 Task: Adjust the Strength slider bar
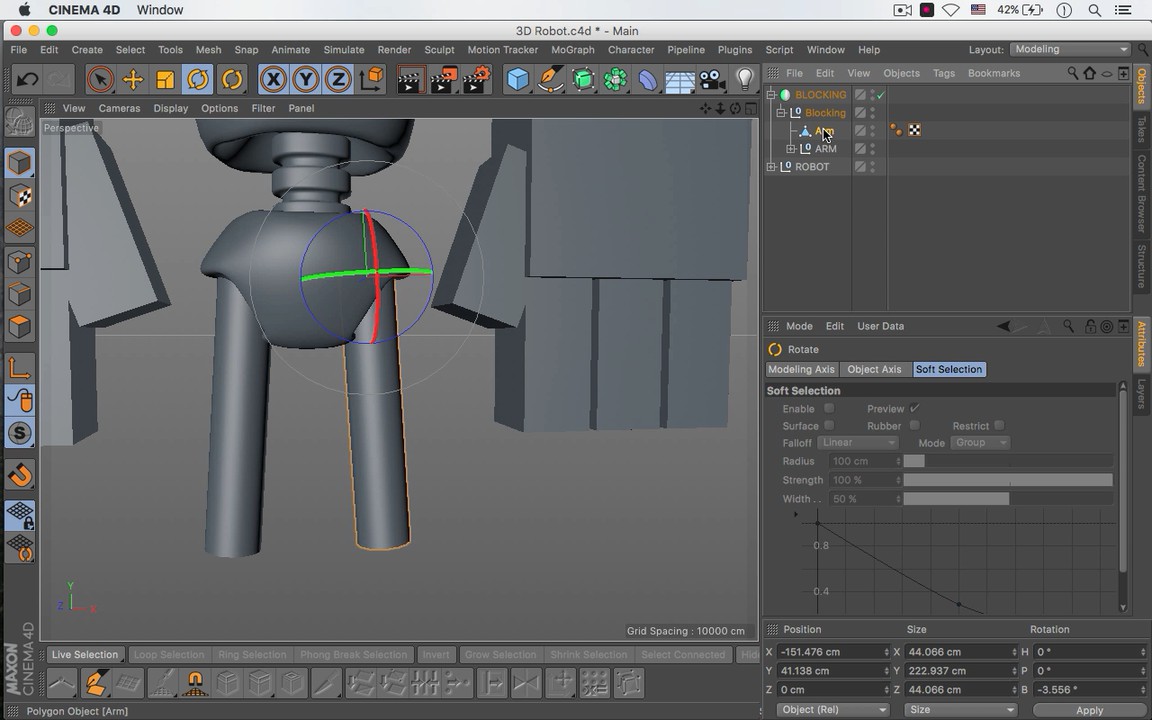tap(1007, 481)
